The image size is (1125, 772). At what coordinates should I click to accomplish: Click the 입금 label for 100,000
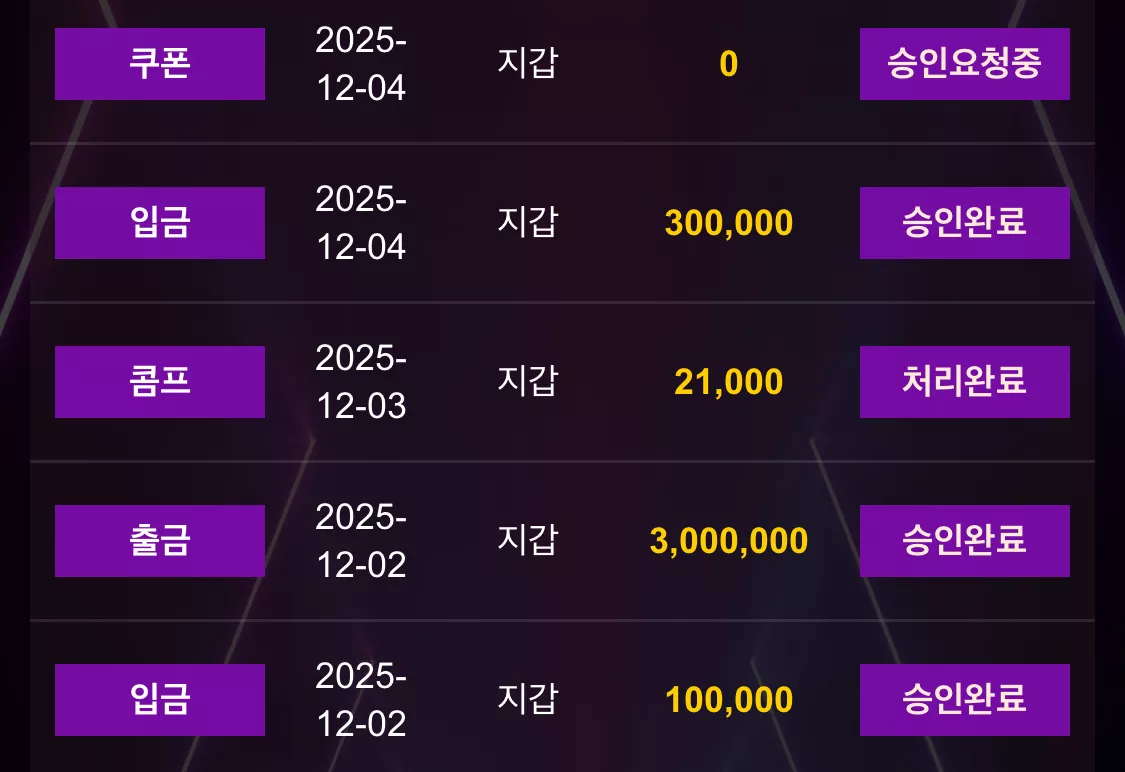(x=160, y=700)
